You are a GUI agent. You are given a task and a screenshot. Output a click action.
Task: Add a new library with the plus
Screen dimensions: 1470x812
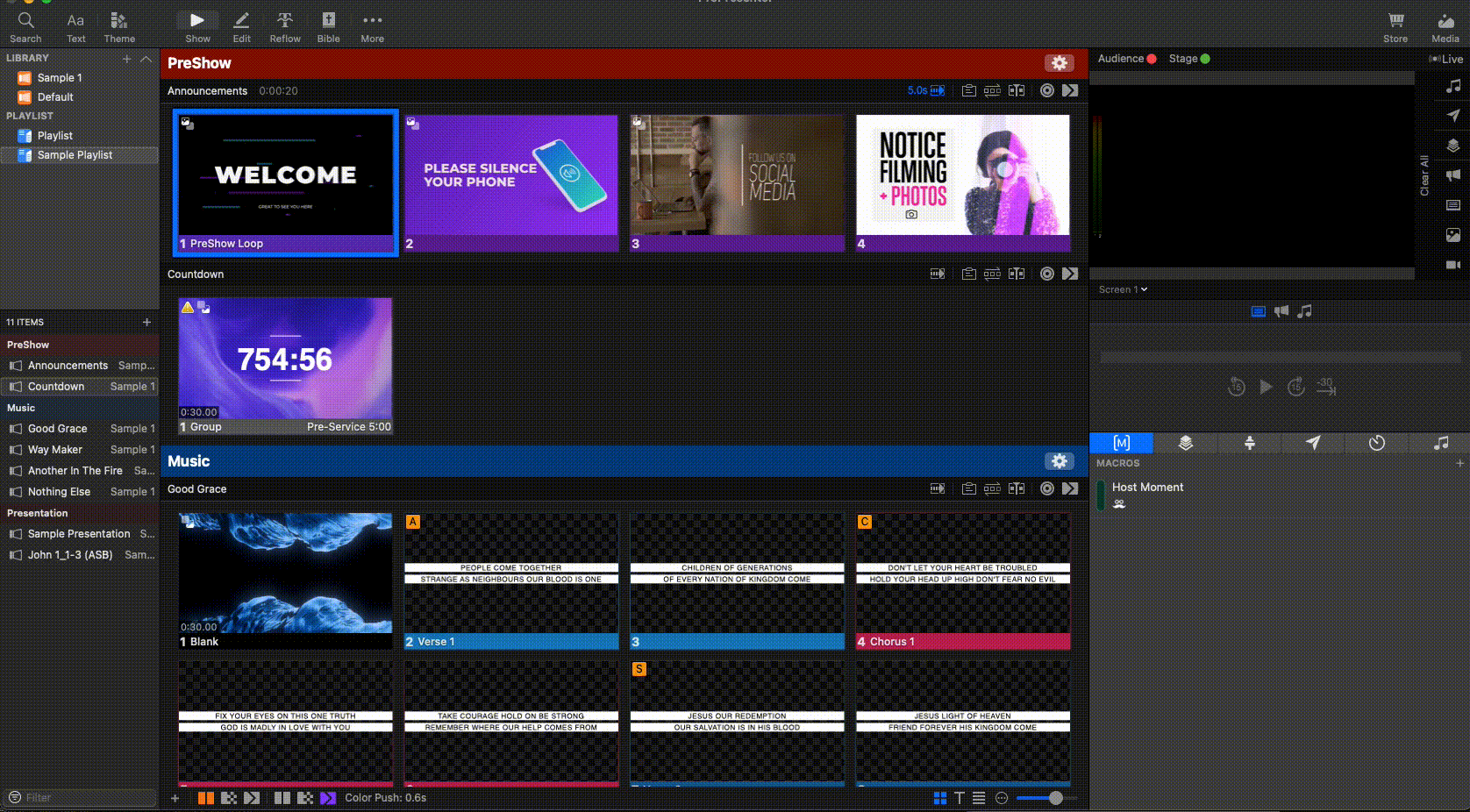click(126, 59)
